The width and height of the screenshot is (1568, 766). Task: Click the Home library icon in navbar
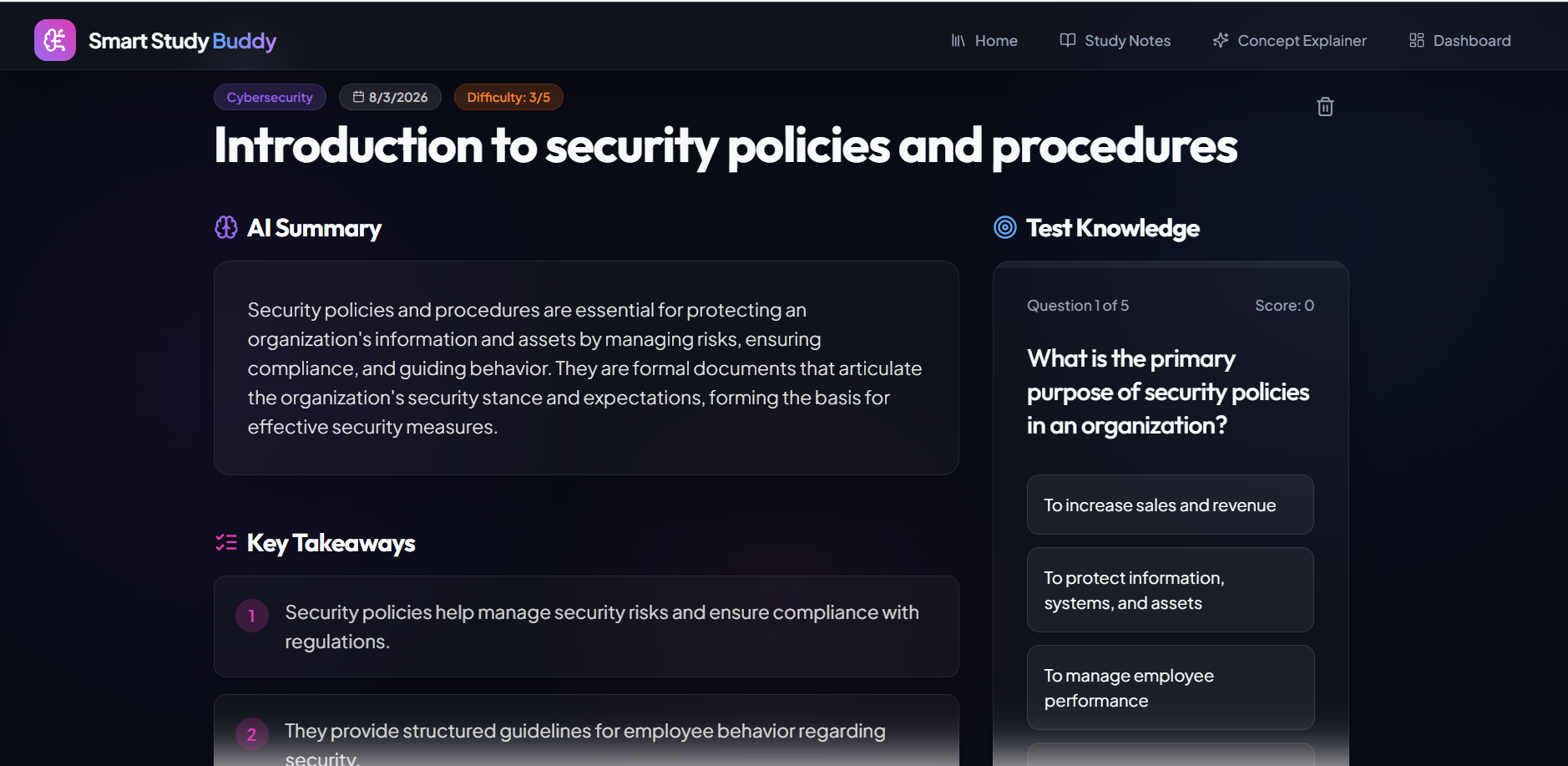[958, 40]
